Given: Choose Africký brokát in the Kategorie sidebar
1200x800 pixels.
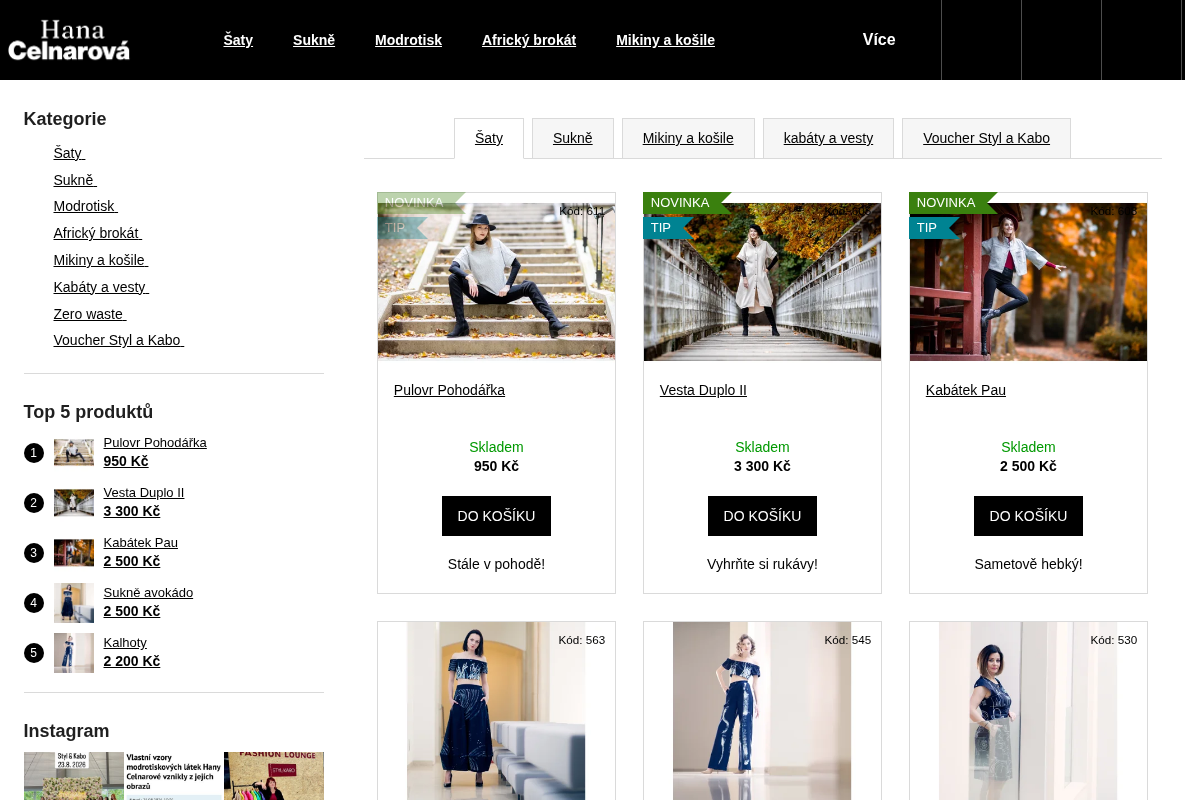Looking at the screenshot, I should (98, 233).
